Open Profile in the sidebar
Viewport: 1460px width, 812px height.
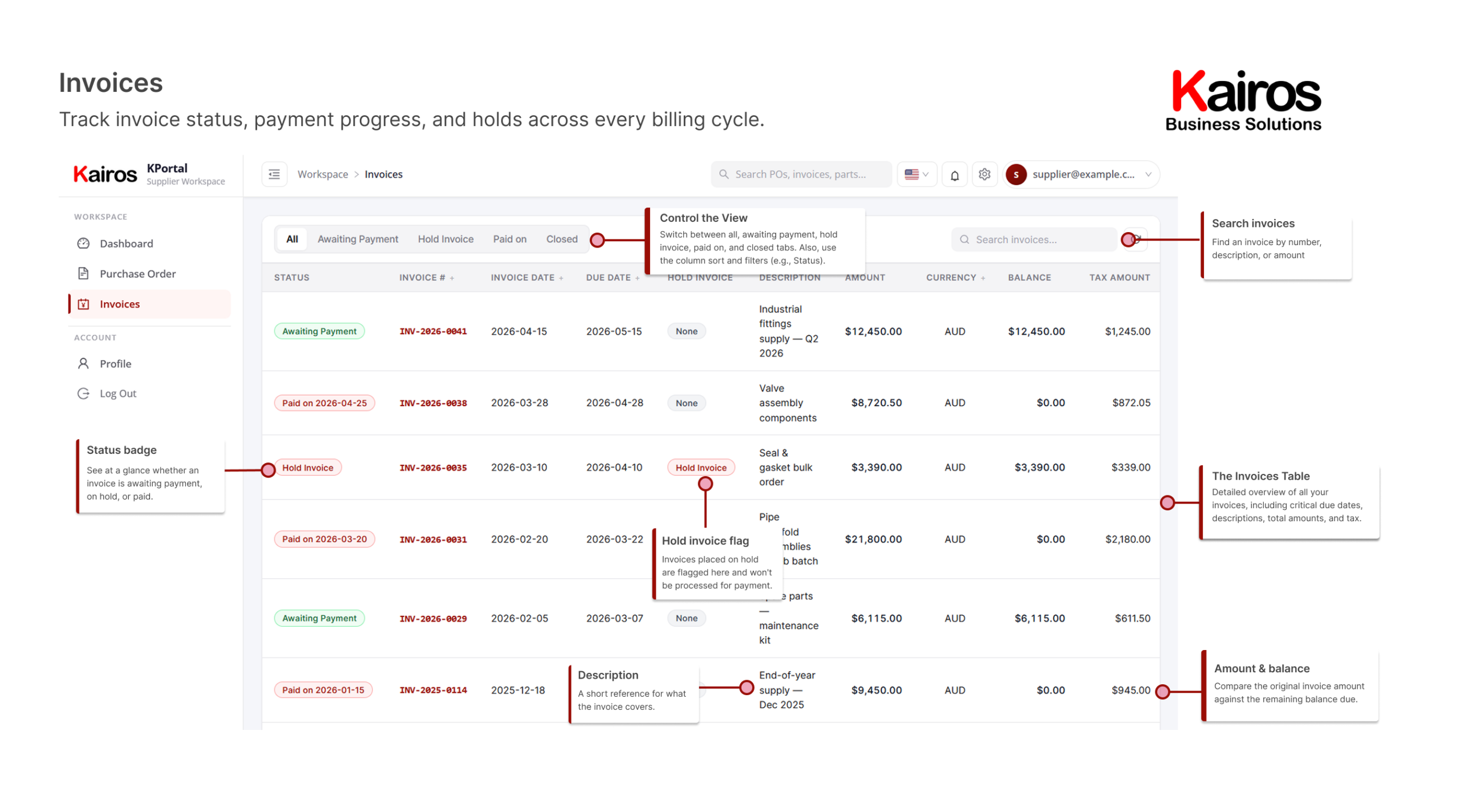pyautogui.click(x=149, y=364)
